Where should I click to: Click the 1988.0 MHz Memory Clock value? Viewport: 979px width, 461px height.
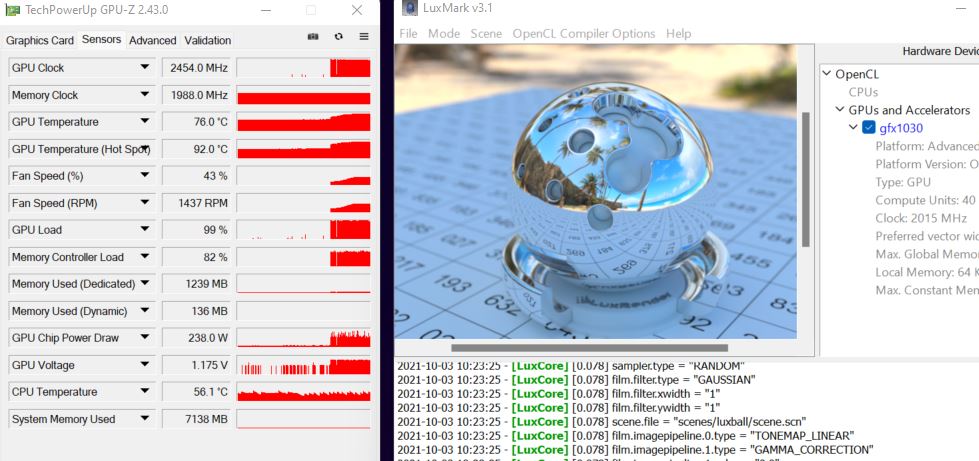click(x=196, y=95)
